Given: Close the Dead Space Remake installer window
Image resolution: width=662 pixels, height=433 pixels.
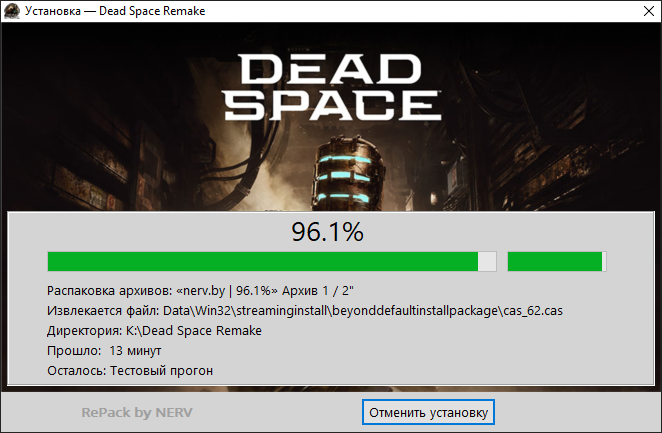Looking at the screenshot, I should pos(649,11).
